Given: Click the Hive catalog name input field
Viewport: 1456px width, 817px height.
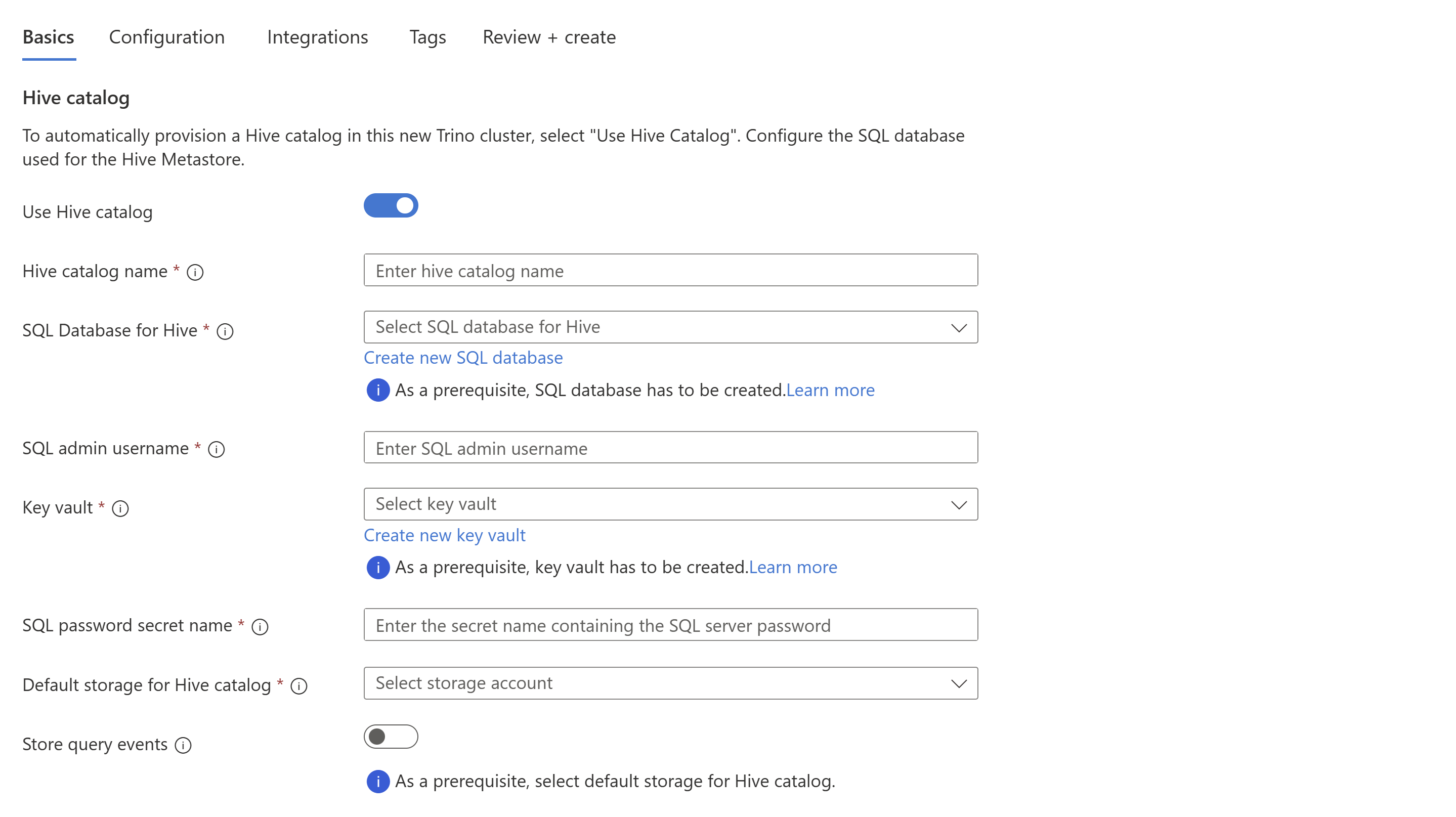Looking at the screenshot, I should click(671, 270).
